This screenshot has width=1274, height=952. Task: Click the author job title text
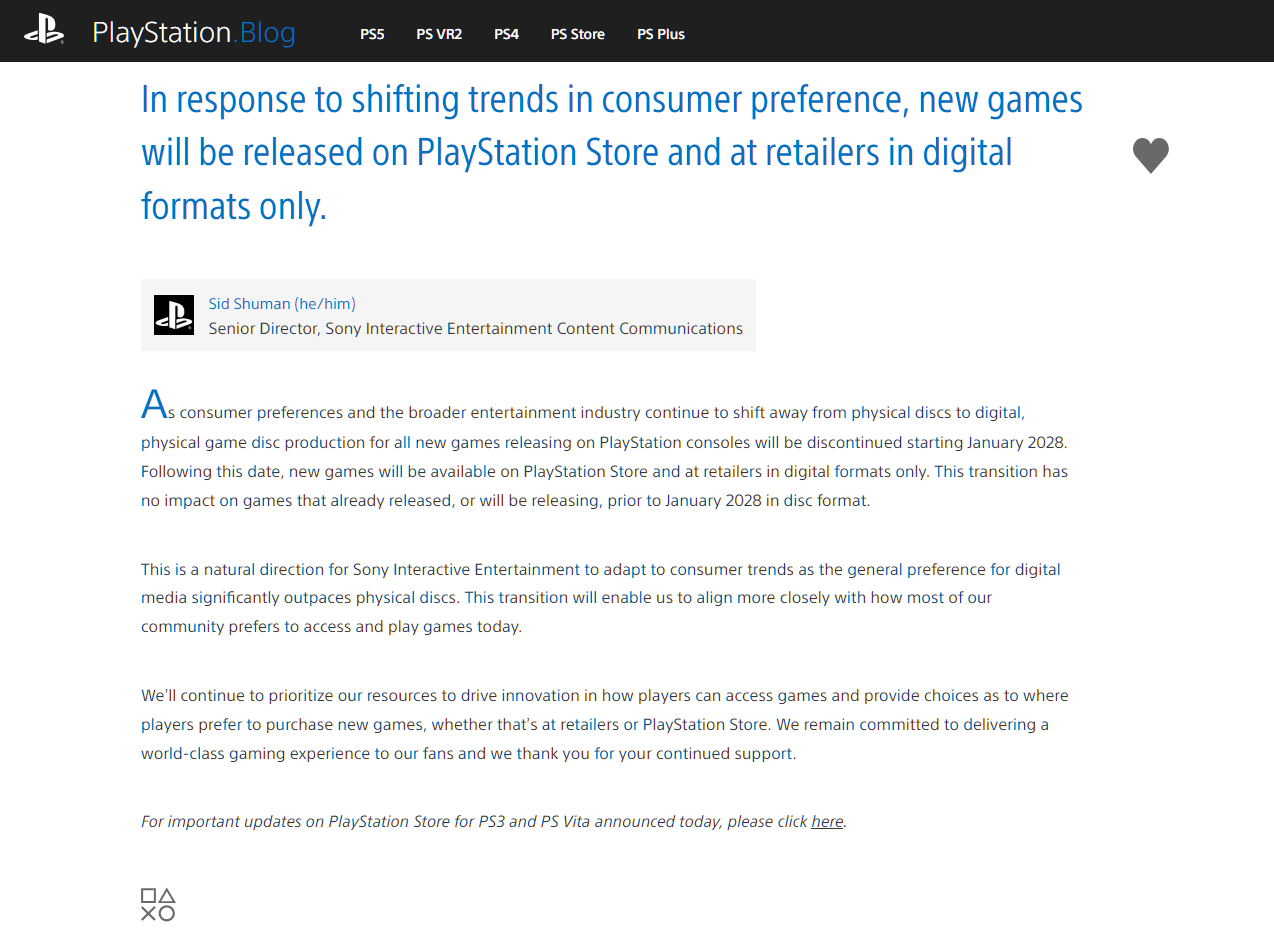pos(476,328)
